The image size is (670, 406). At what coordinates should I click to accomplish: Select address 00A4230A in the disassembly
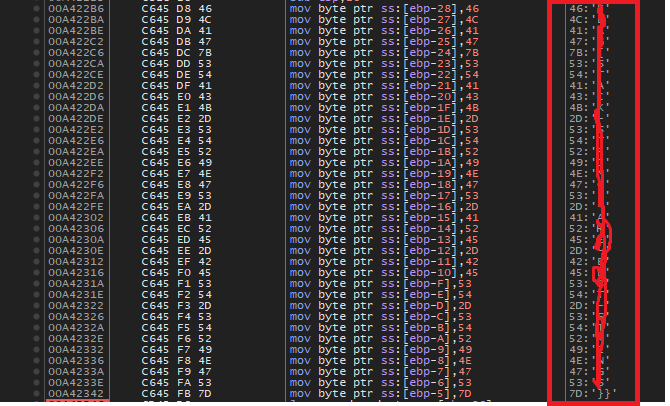point(76,239)
